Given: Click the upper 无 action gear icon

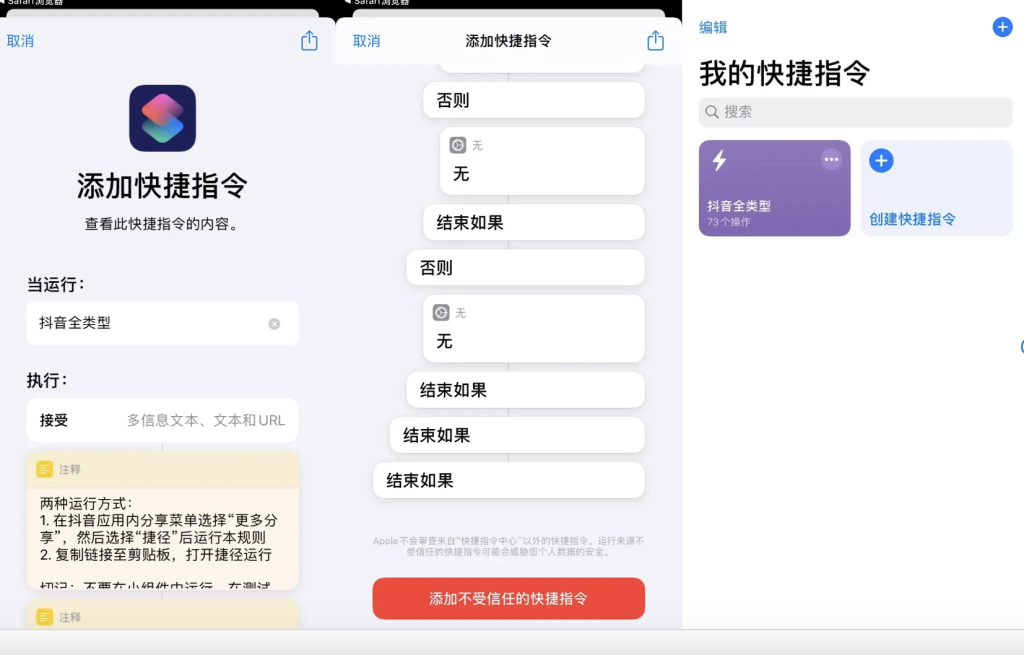Looking at the screenshot, I should tap(458, 145).
